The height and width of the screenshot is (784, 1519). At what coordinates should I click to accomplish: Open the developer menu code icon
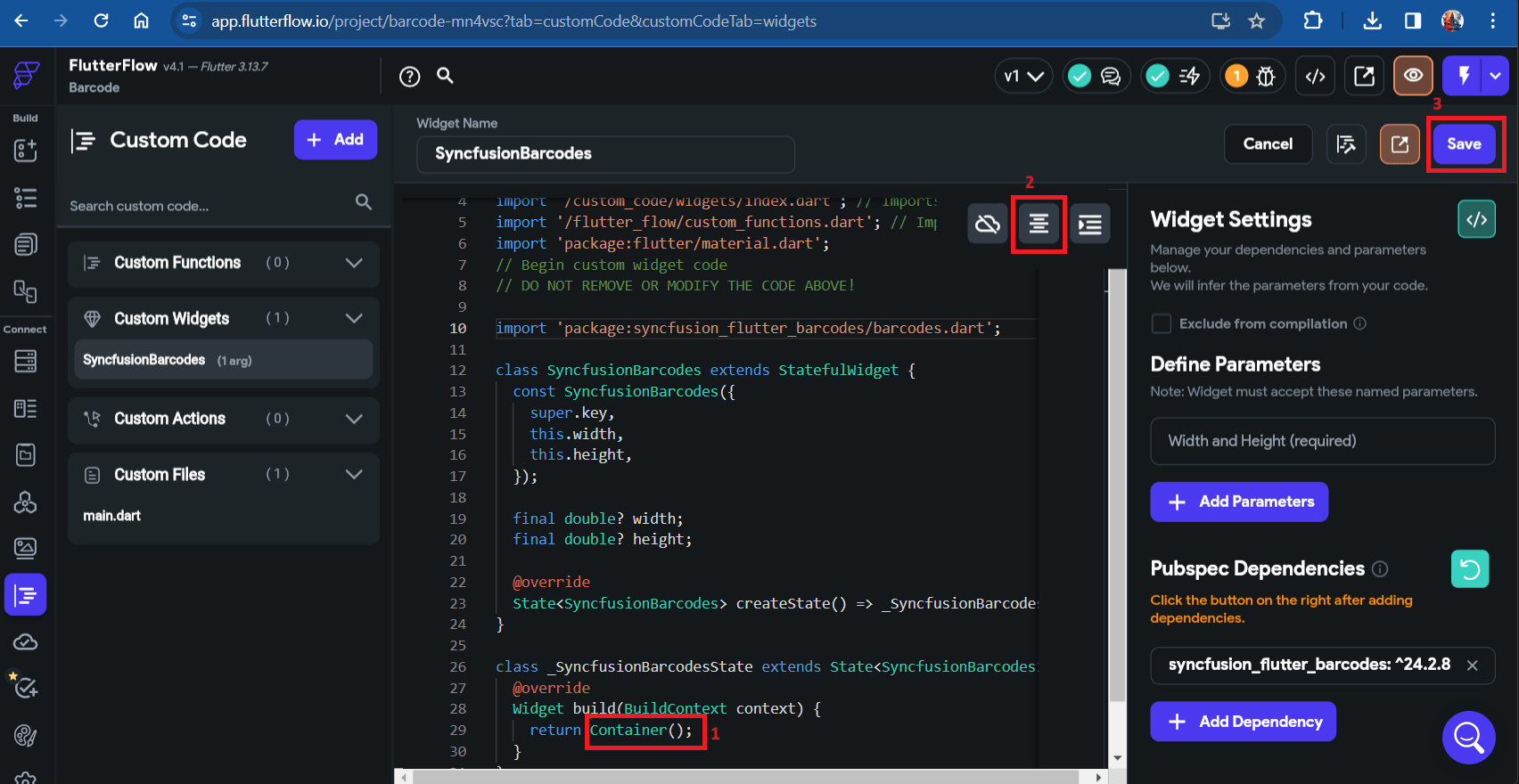pyautogui.click(x=1315, y=77)
